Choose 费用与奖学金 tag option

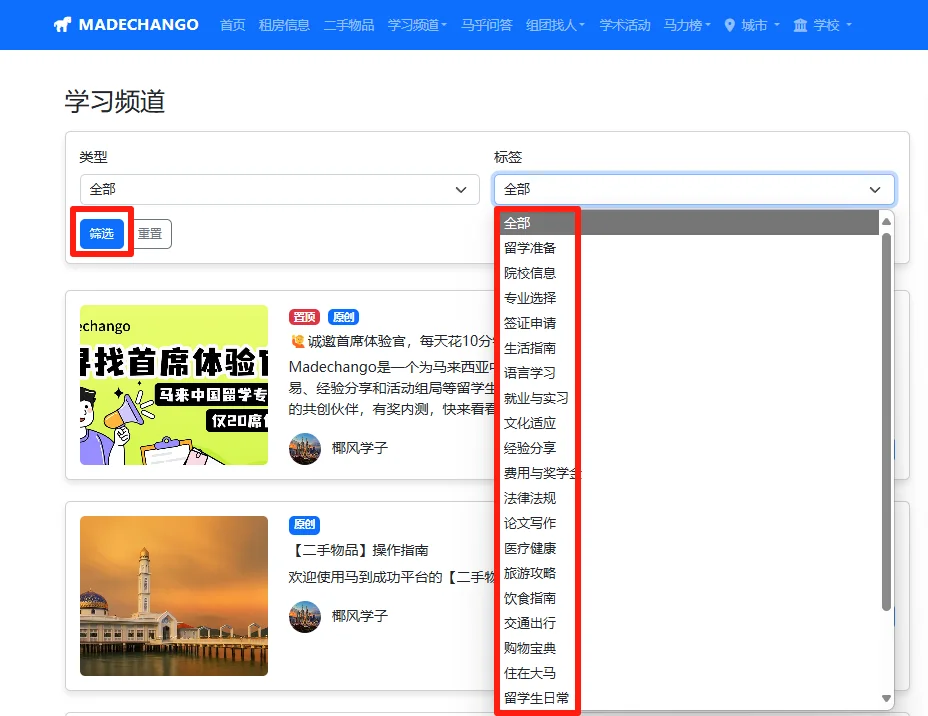tap(689, 473)
